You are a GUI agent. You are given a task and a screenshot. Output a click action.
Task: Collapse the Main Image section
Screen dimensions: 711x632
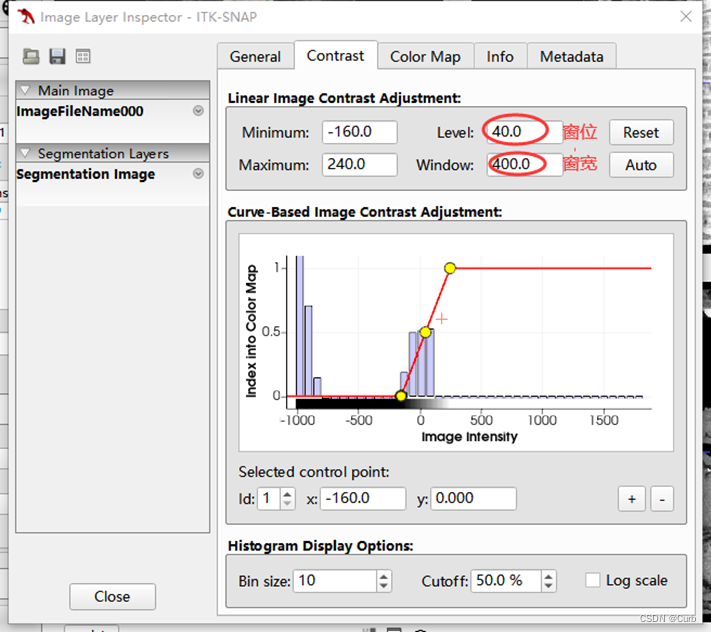point(26,90)
